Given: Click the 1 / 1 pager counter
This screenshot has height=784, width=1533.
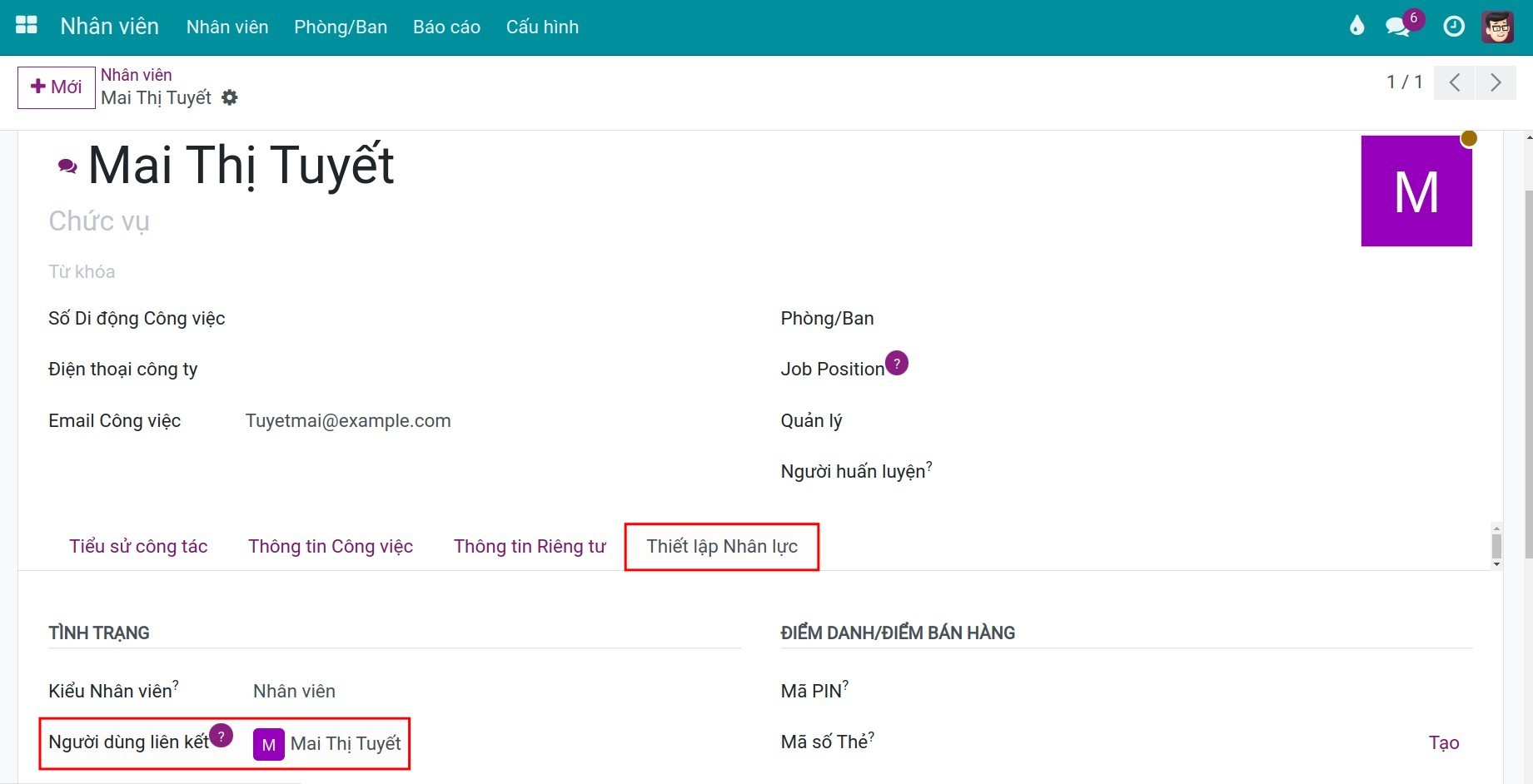Looking at the screenshot, I should click(x=1405, y=82).
